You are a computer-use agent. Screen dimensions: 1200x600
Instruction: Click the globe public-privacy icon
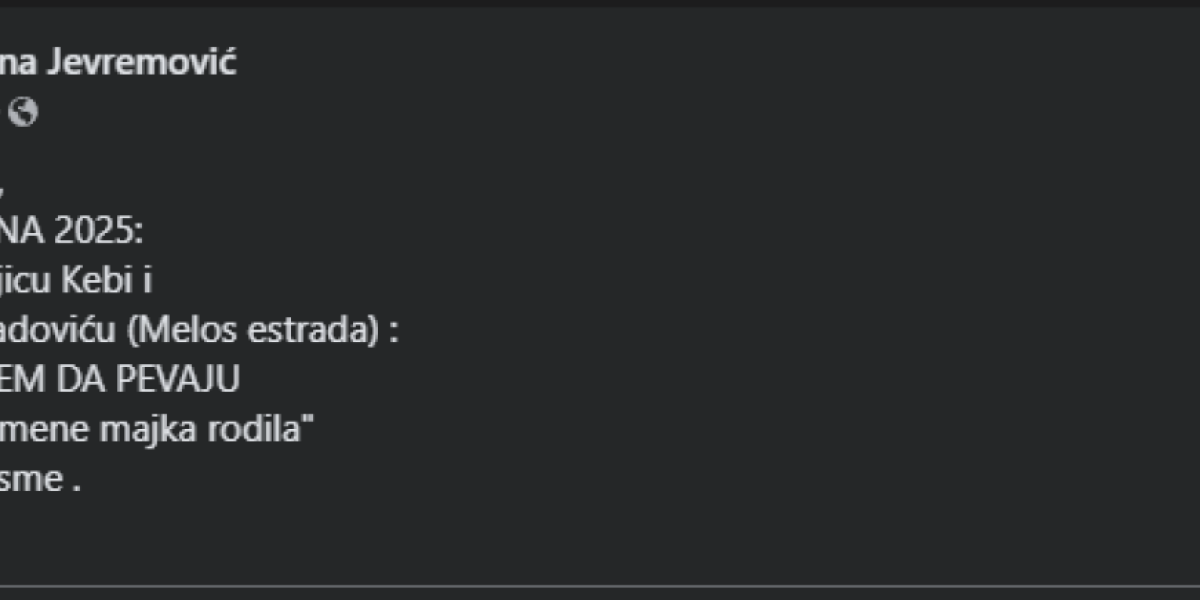[23, 113]
